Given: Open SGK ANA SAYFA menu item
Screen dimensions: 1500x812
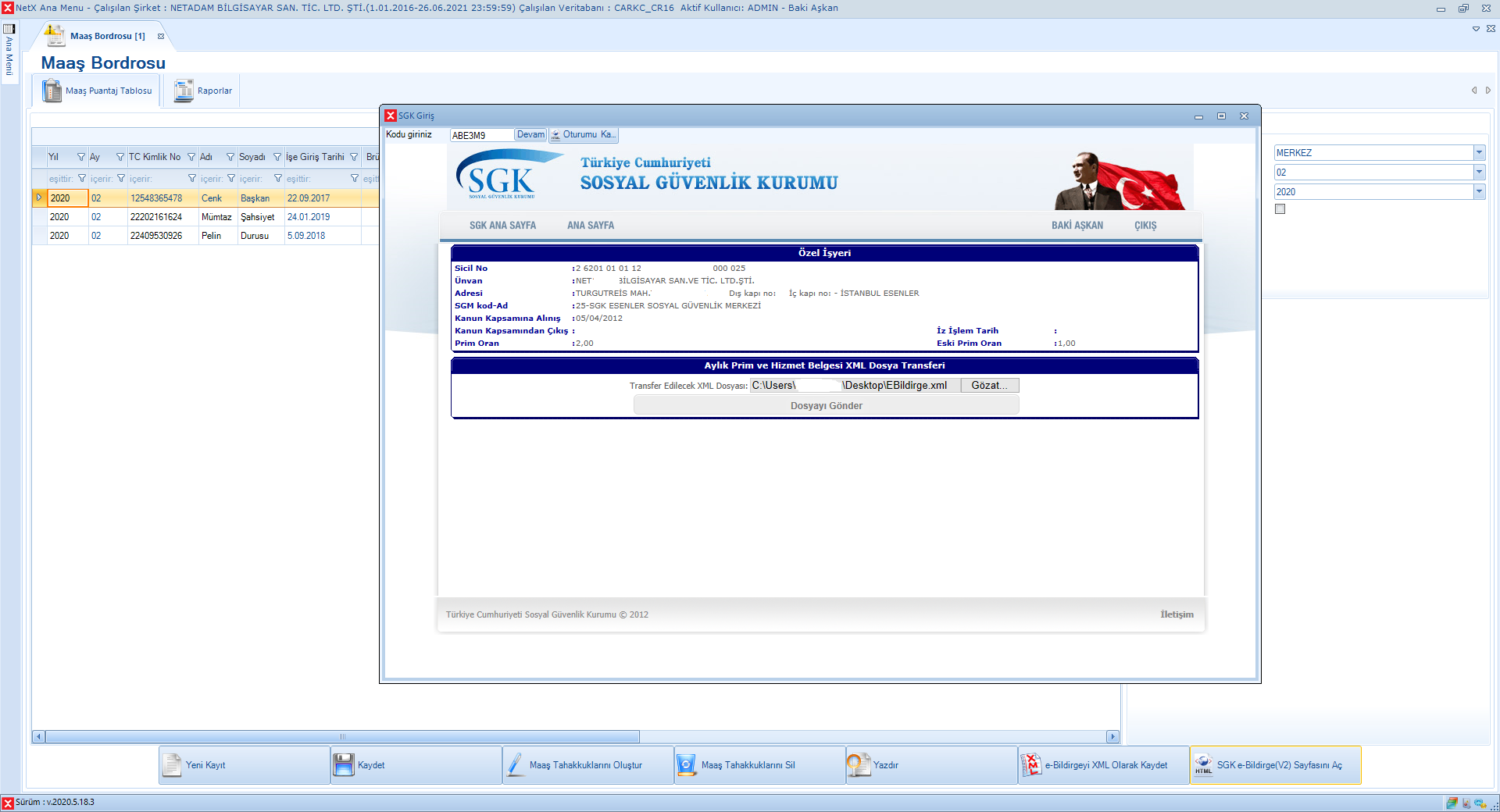Looking at the screenshot, I should [x=502, y=226].
